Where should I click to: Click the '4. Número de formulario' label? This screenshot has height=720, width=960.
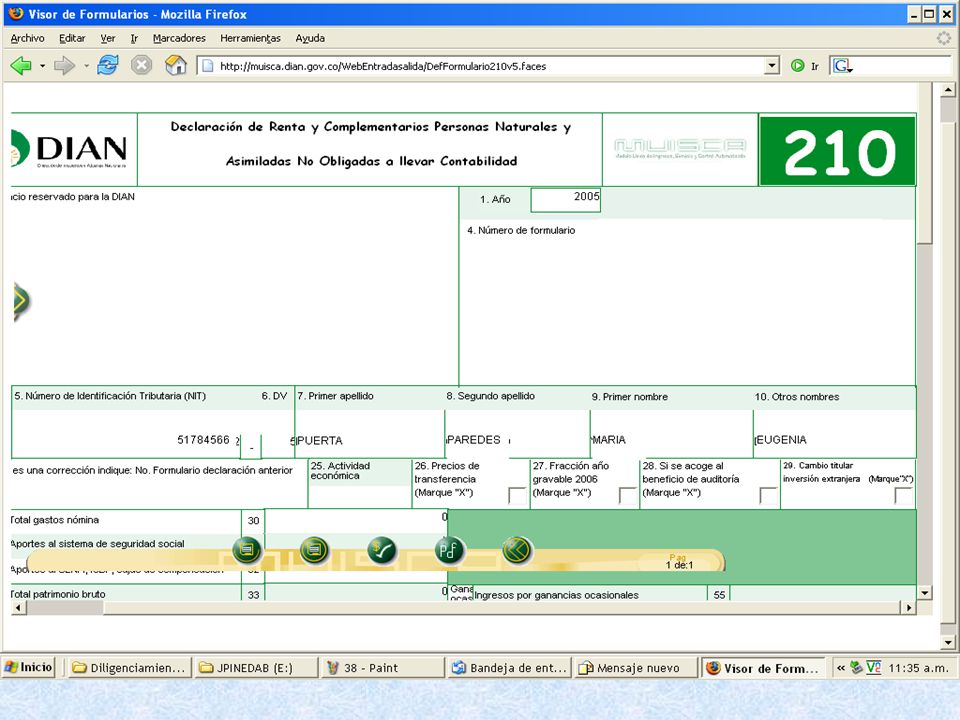pyautogui.click(x=521, y=230)
